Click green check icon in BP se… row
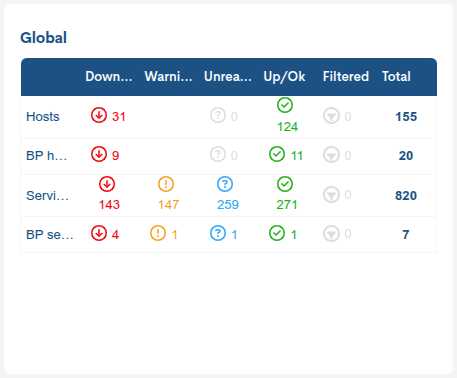Screen dimensions: 457x378 [x=277, y=233]
